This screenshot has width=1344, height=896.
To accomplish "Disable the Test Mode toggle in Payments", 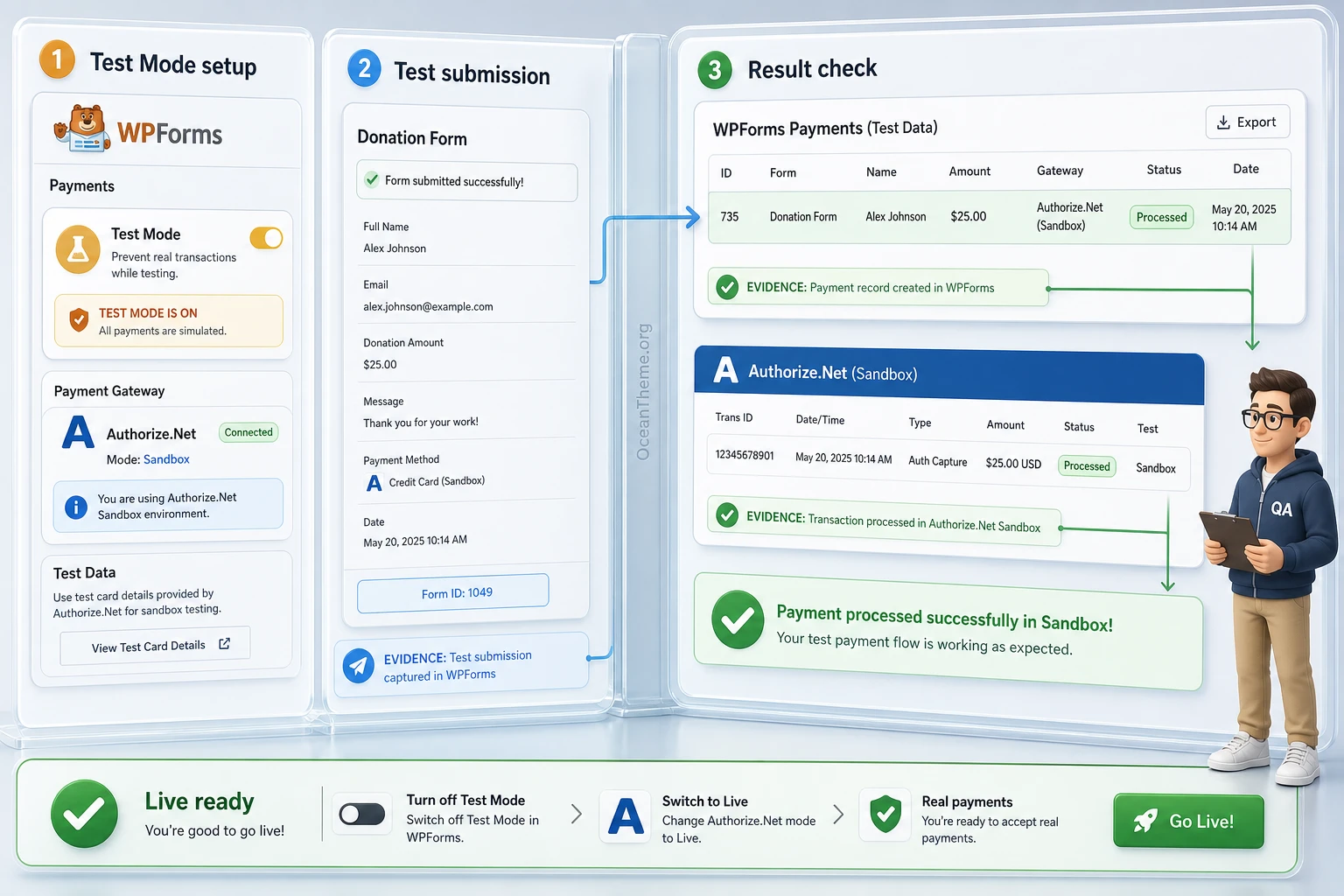I will pos(266,238).
